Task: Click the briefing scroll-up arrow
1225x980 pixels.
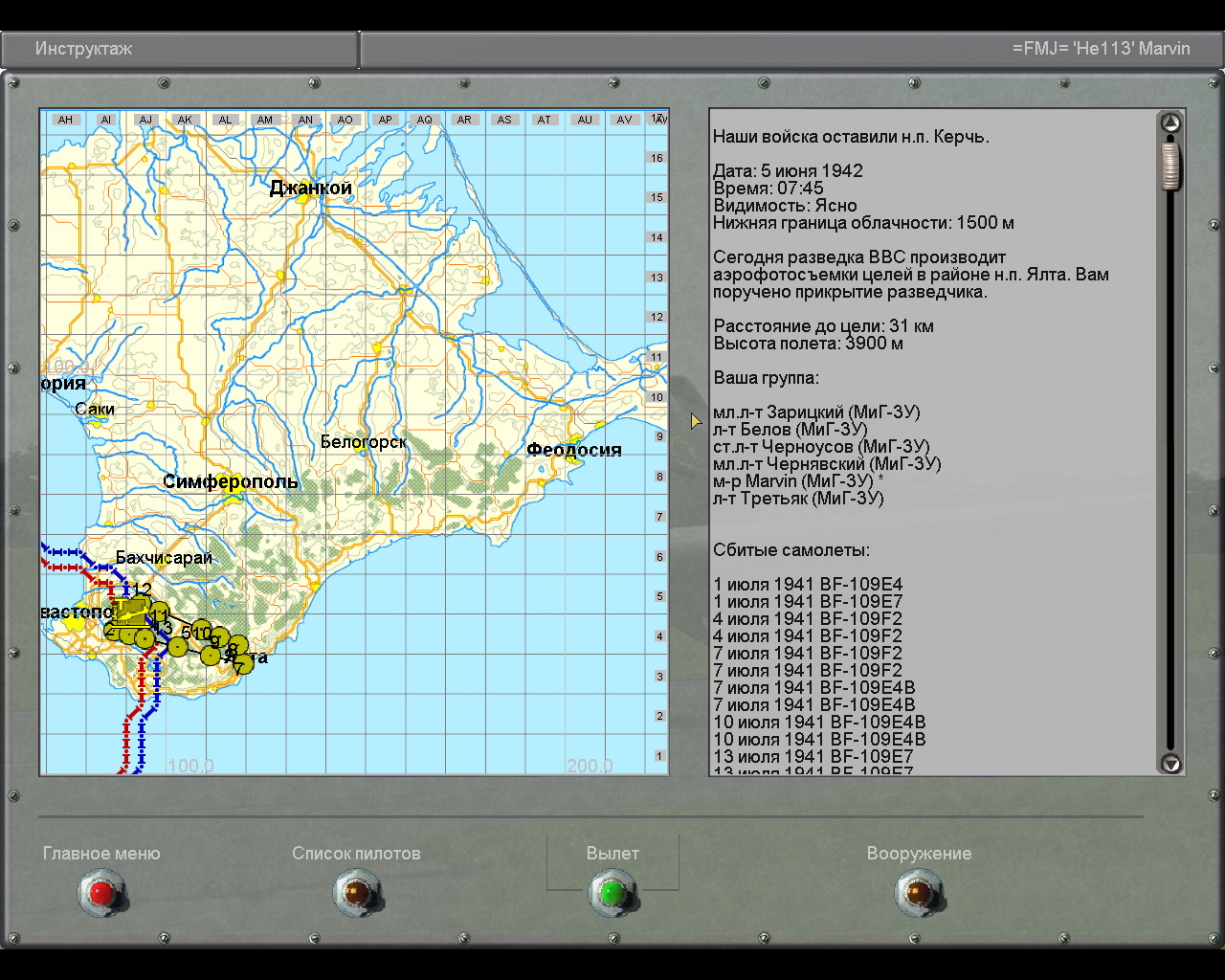Action: (x=1170, y=122)
